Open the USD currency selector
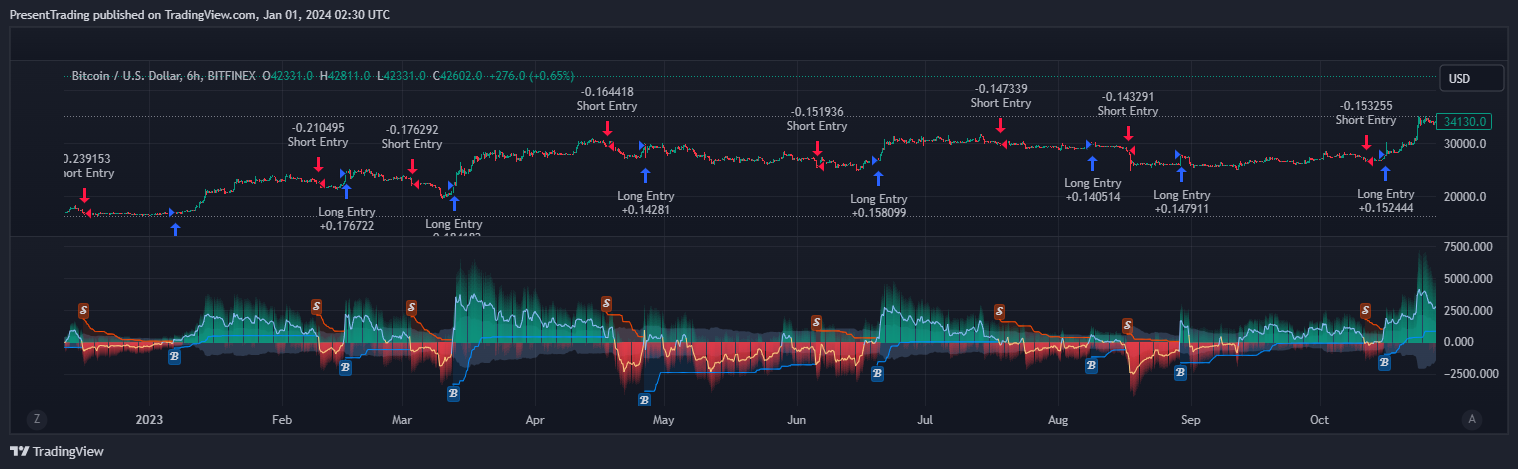 (x=1471, y=78)
